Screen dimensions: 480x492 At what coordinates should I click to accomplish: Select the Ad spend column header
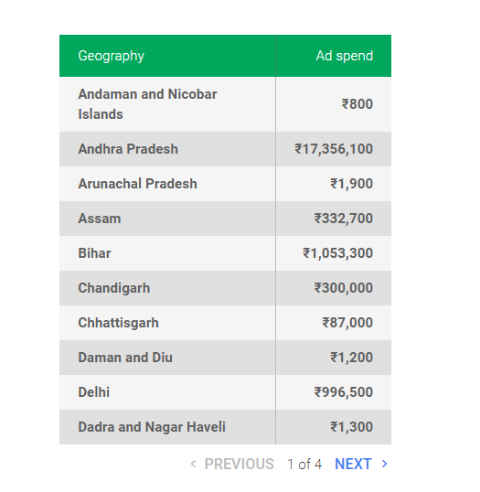point(333,56)
